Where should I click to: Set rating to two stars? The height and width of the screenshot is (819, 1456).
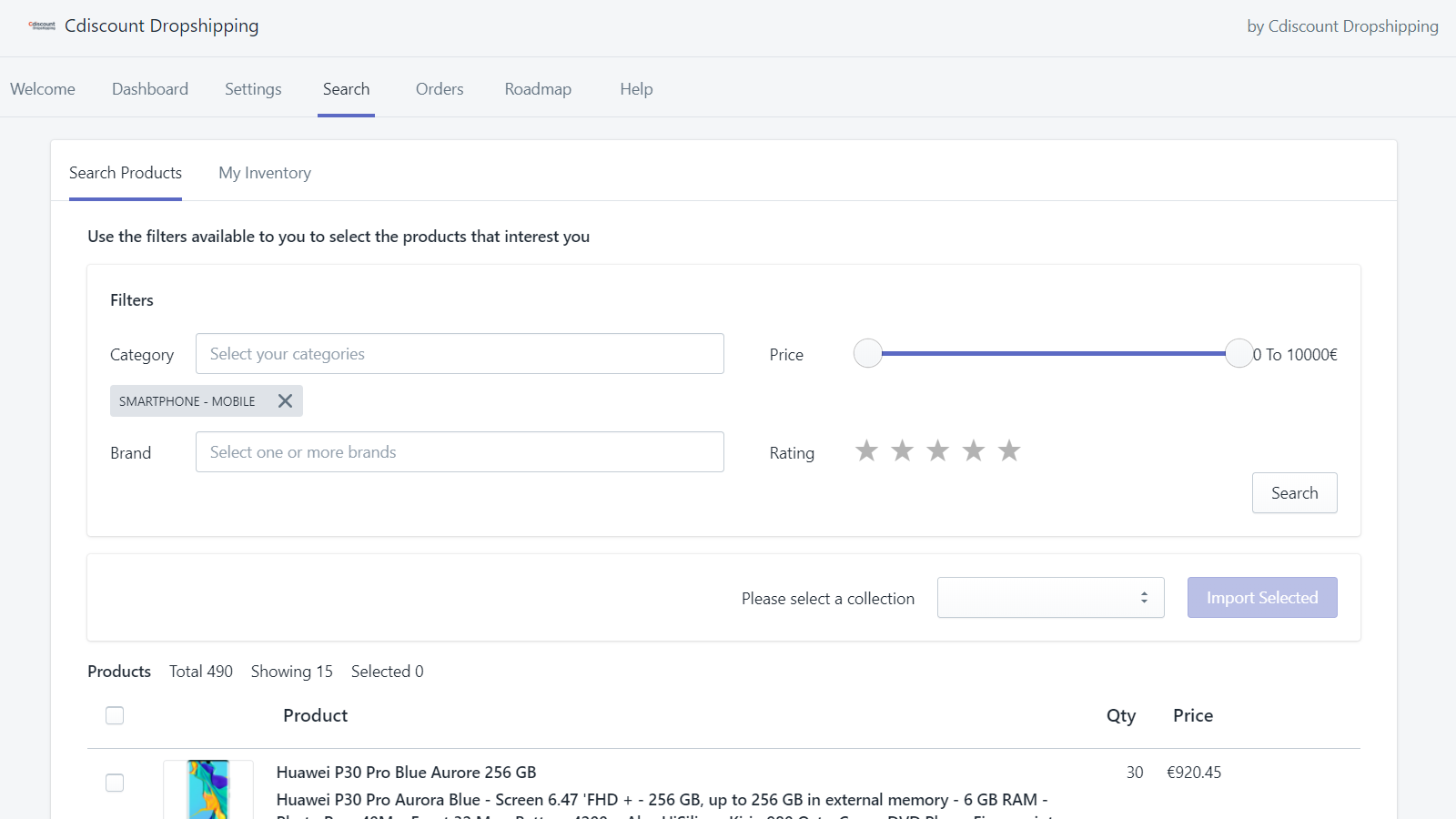pyautogui.click(x=902, y=450)
